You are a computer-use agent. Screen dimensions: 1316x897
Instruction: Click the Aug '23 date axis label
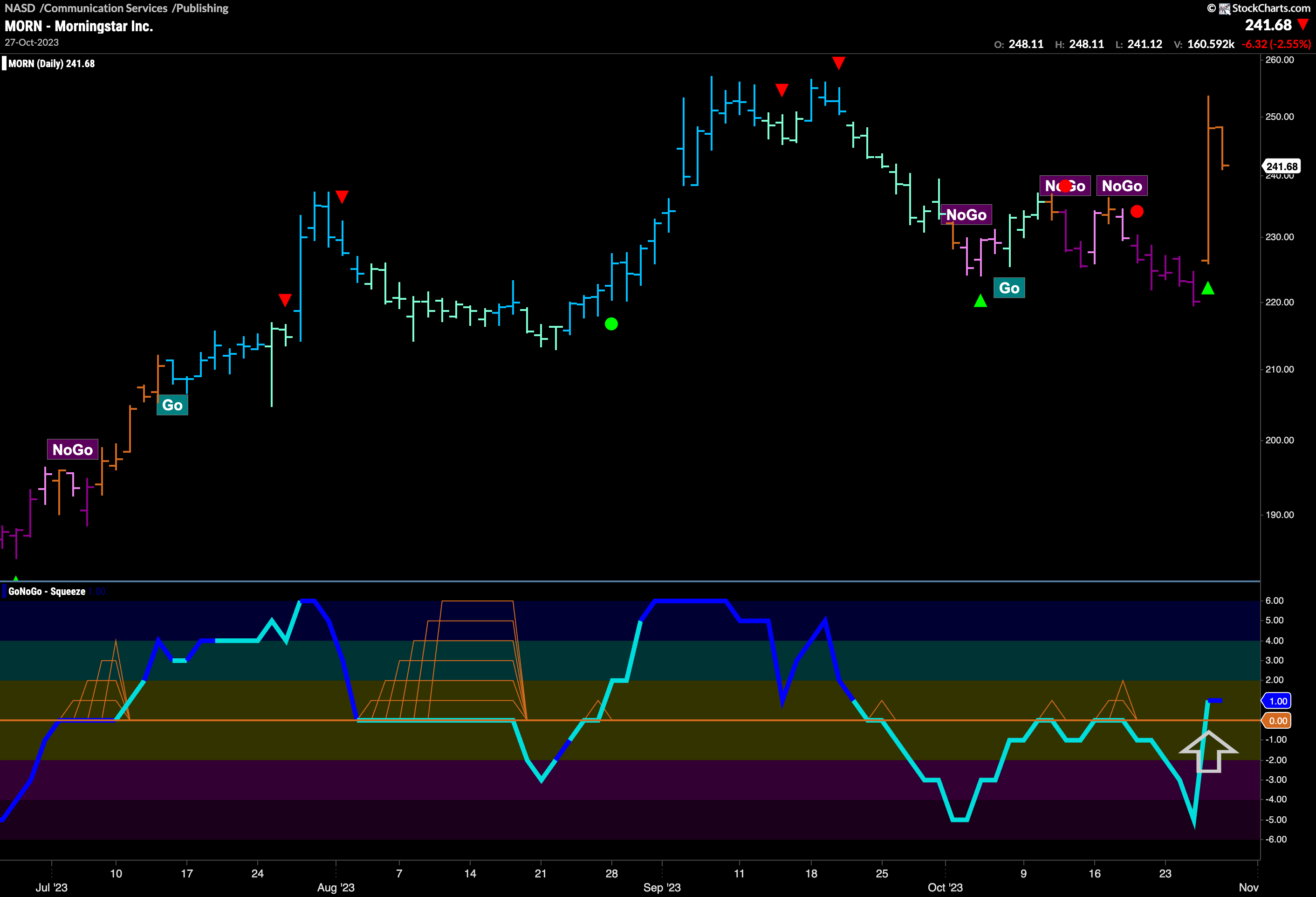(x=336, y=887)
